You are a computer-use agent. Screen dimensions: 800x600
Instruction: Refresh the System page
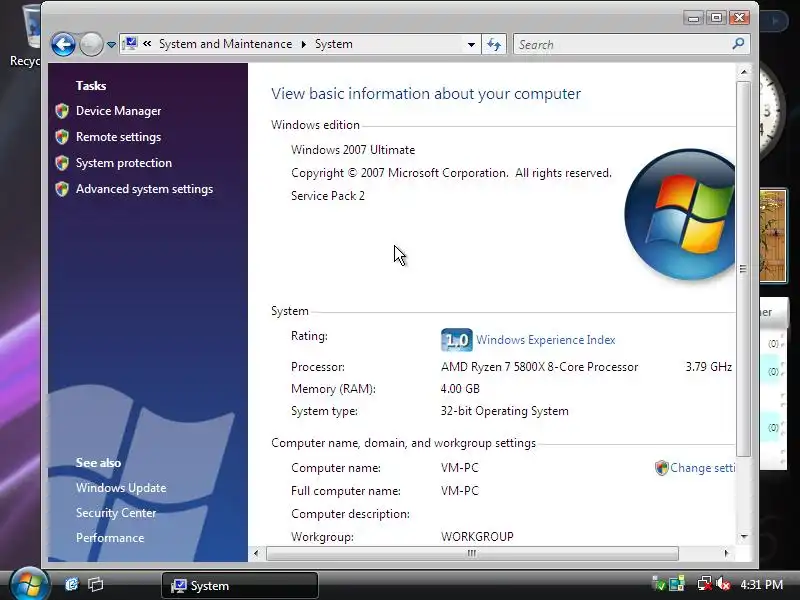pos(494,44)
